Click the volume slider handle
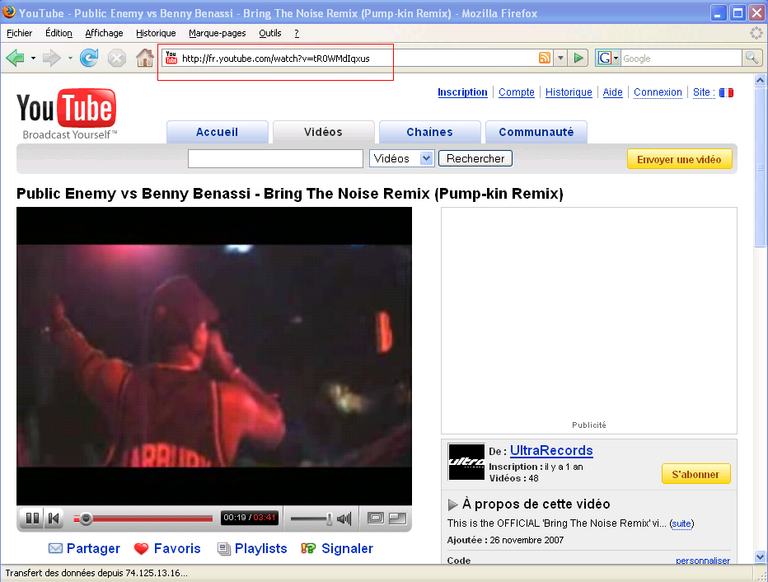Image resolution: width=768 pixels, height=582 pixels. click(x=329, y=518)
